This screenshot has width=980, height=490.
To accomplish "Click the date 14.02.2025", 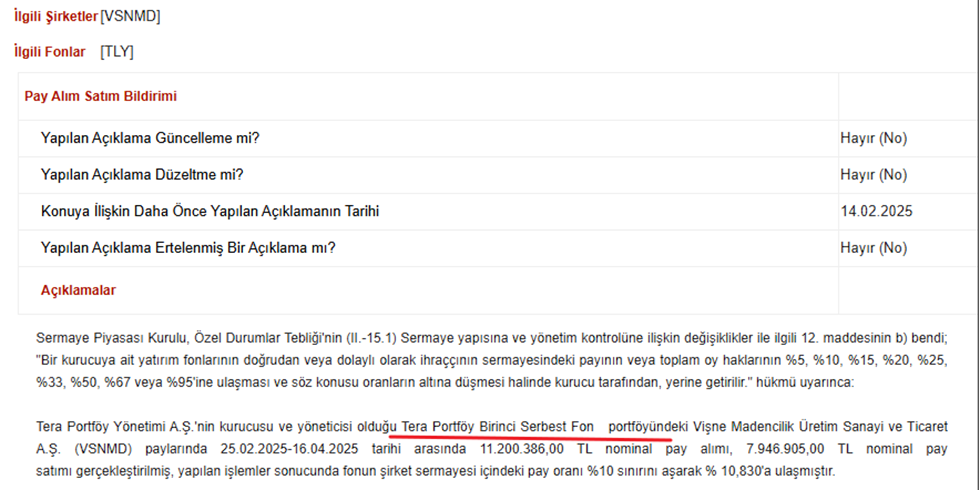I will [x=876, y=211].
